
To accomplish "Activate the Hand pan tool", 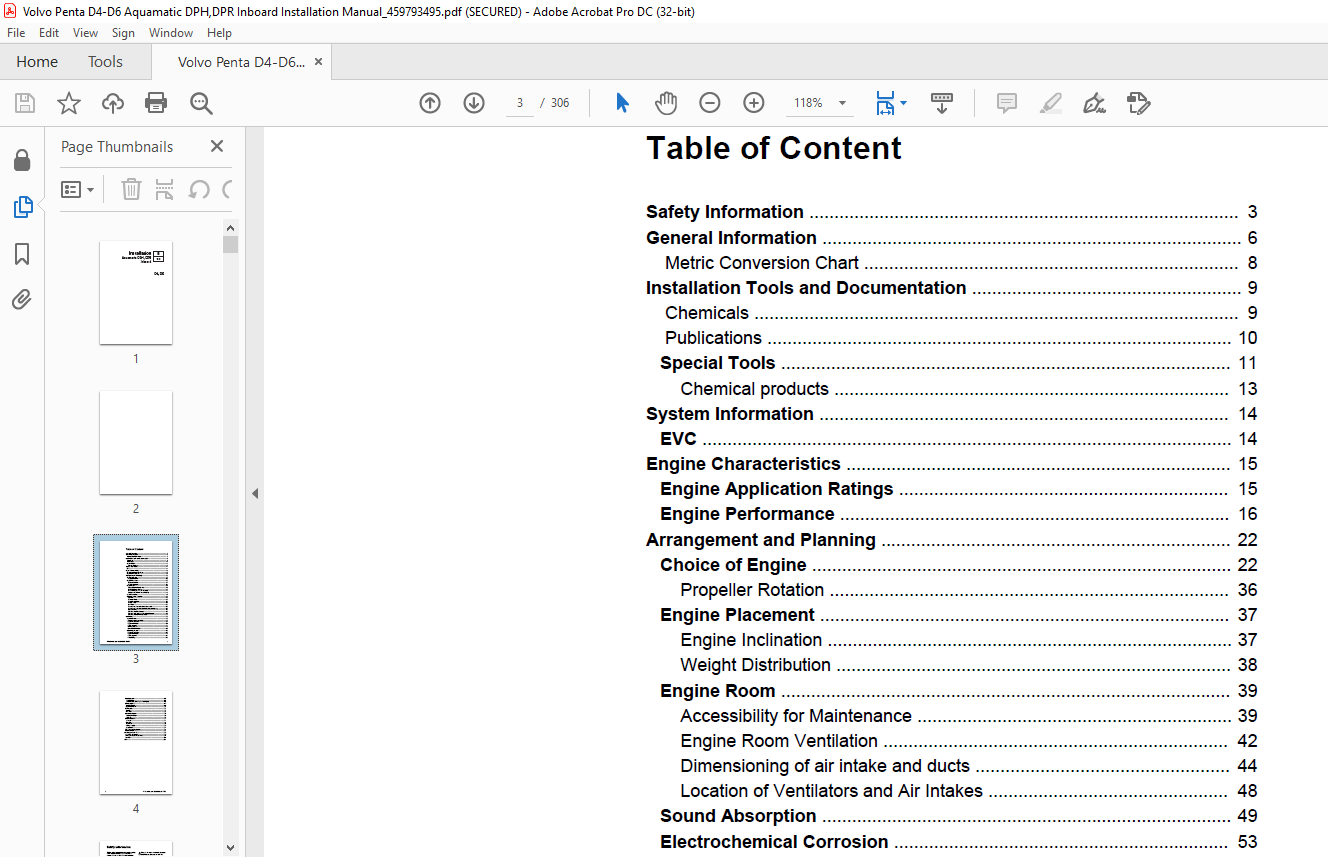I will coord(666,103).
